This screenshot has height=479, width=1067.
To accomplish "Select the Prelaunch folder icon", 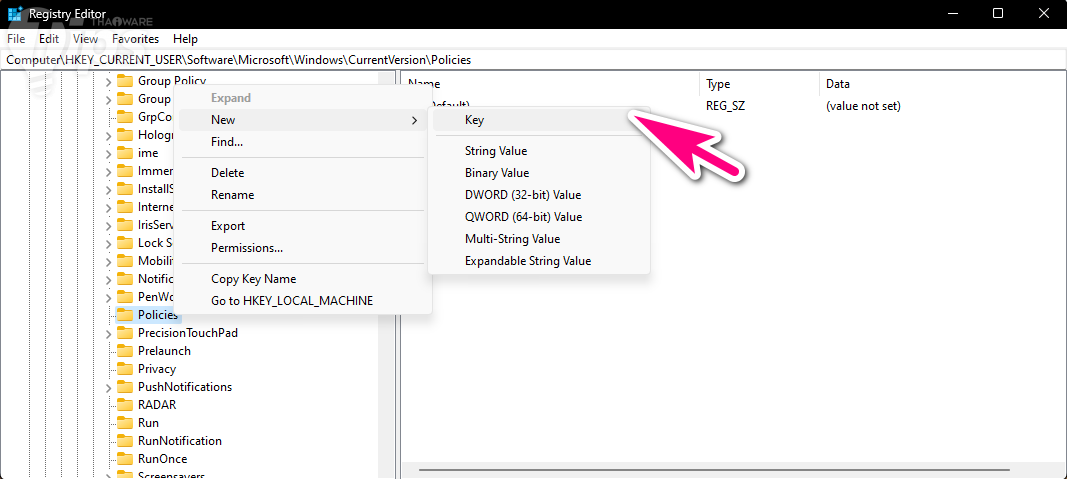I will click(125, 350).
